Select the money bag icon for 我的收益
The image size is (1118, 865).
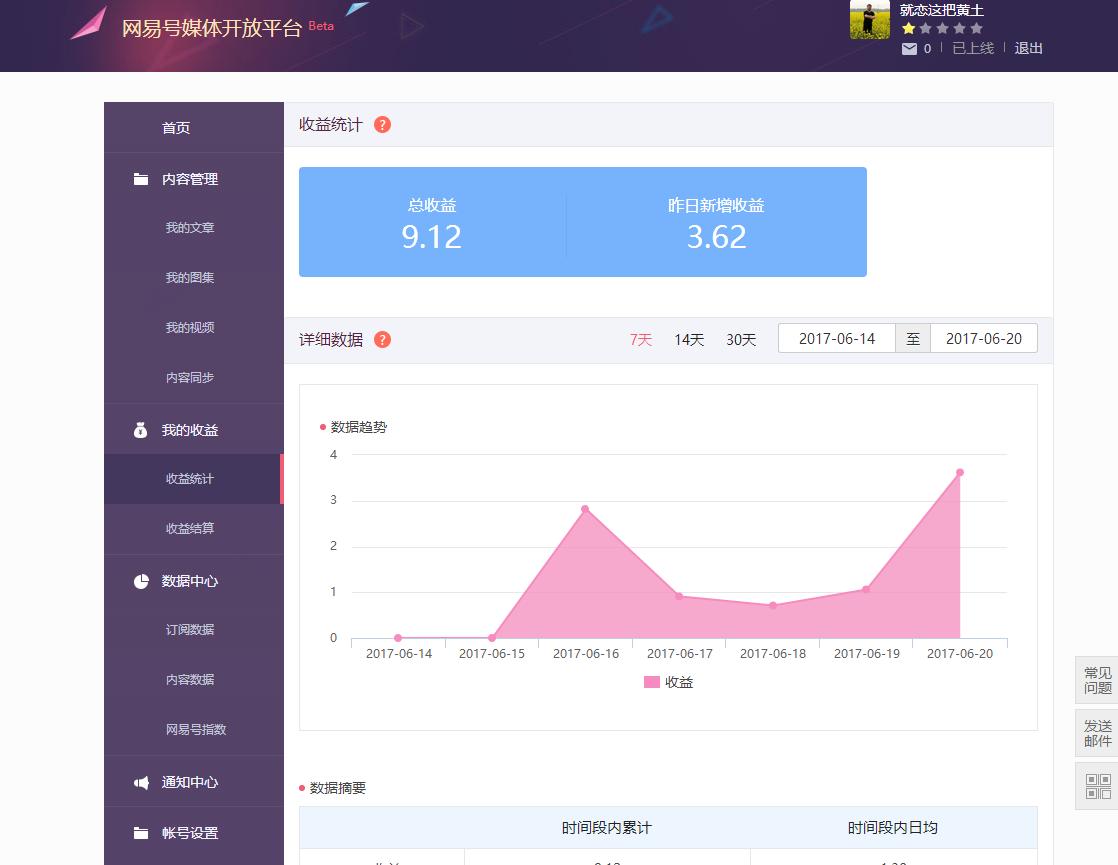(x=140, y=429)
